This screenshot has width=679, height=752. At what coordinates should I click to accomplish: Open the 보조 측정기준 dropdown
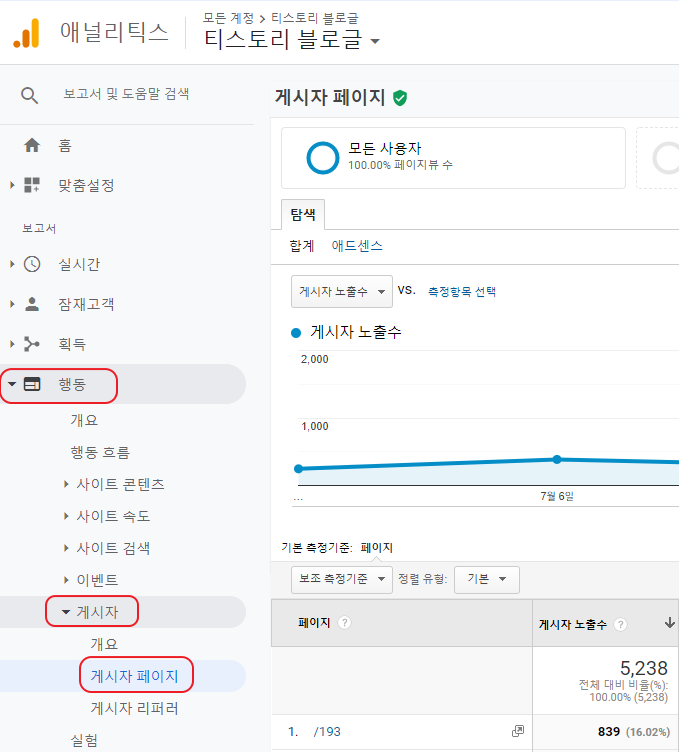tap(342, 579)
